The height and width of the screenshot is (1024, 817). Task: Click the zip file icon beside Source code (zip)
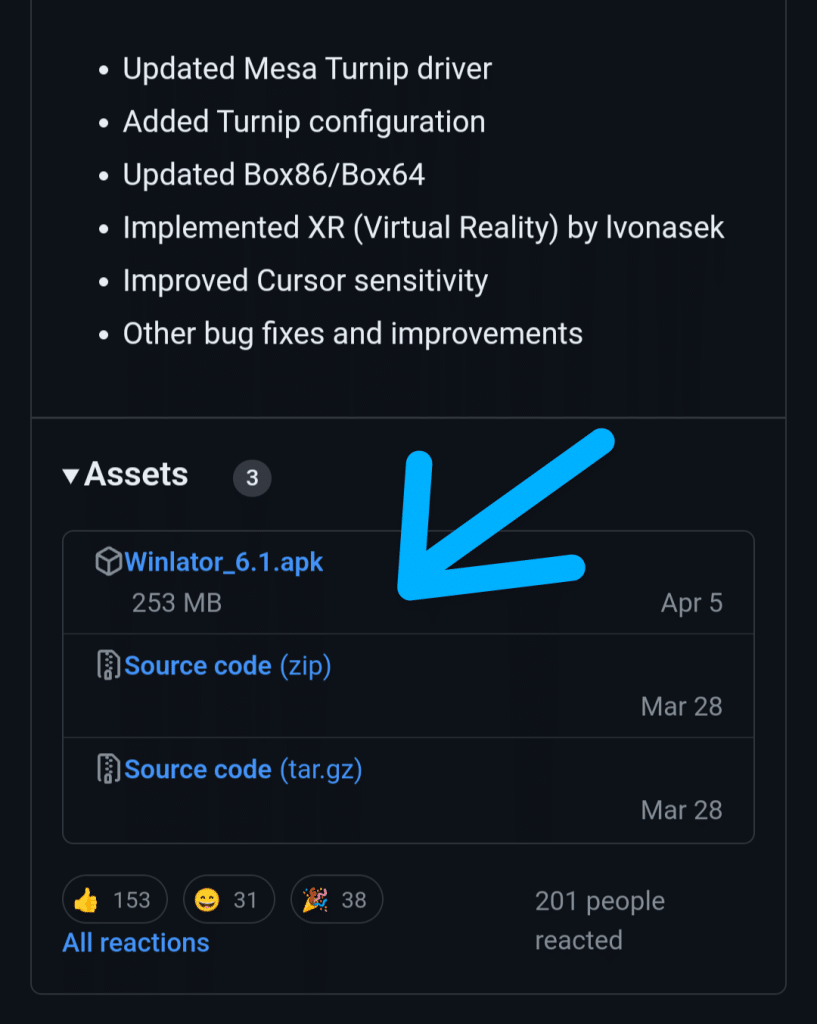click(x=108, y=666)
